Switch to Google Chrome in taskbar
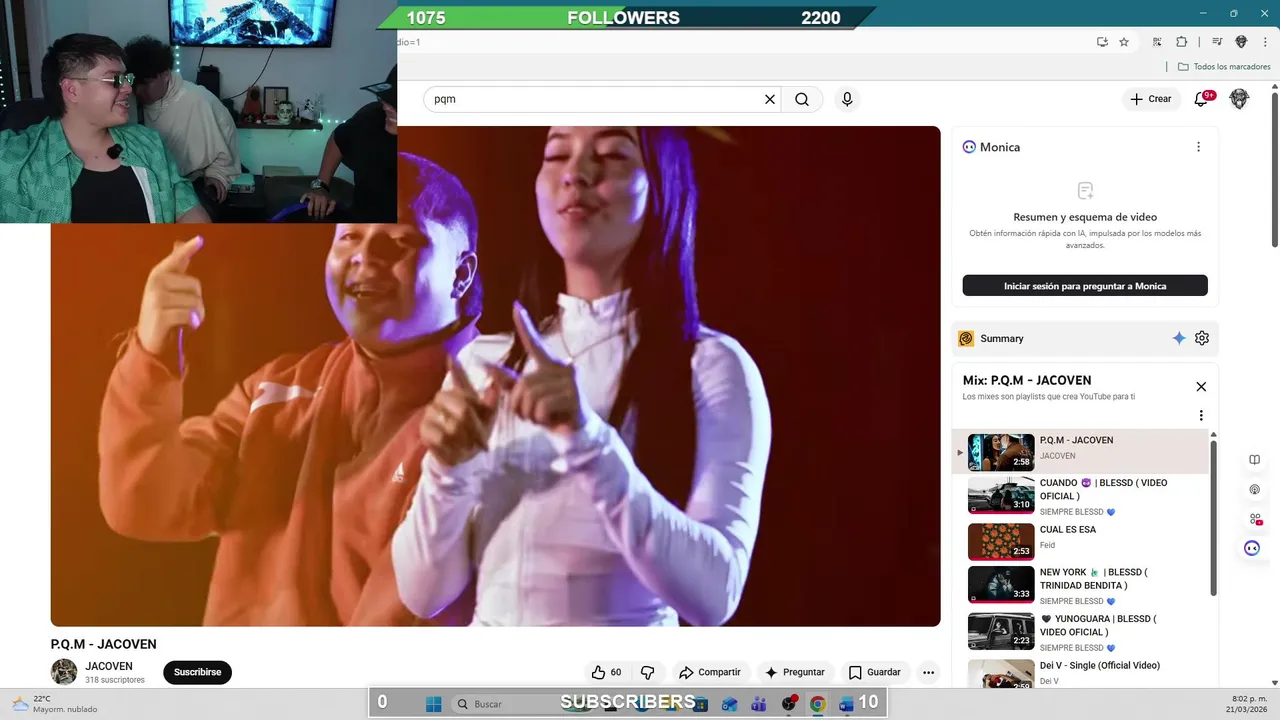This screenshot has width=1280, height=720. click(817, 704)
